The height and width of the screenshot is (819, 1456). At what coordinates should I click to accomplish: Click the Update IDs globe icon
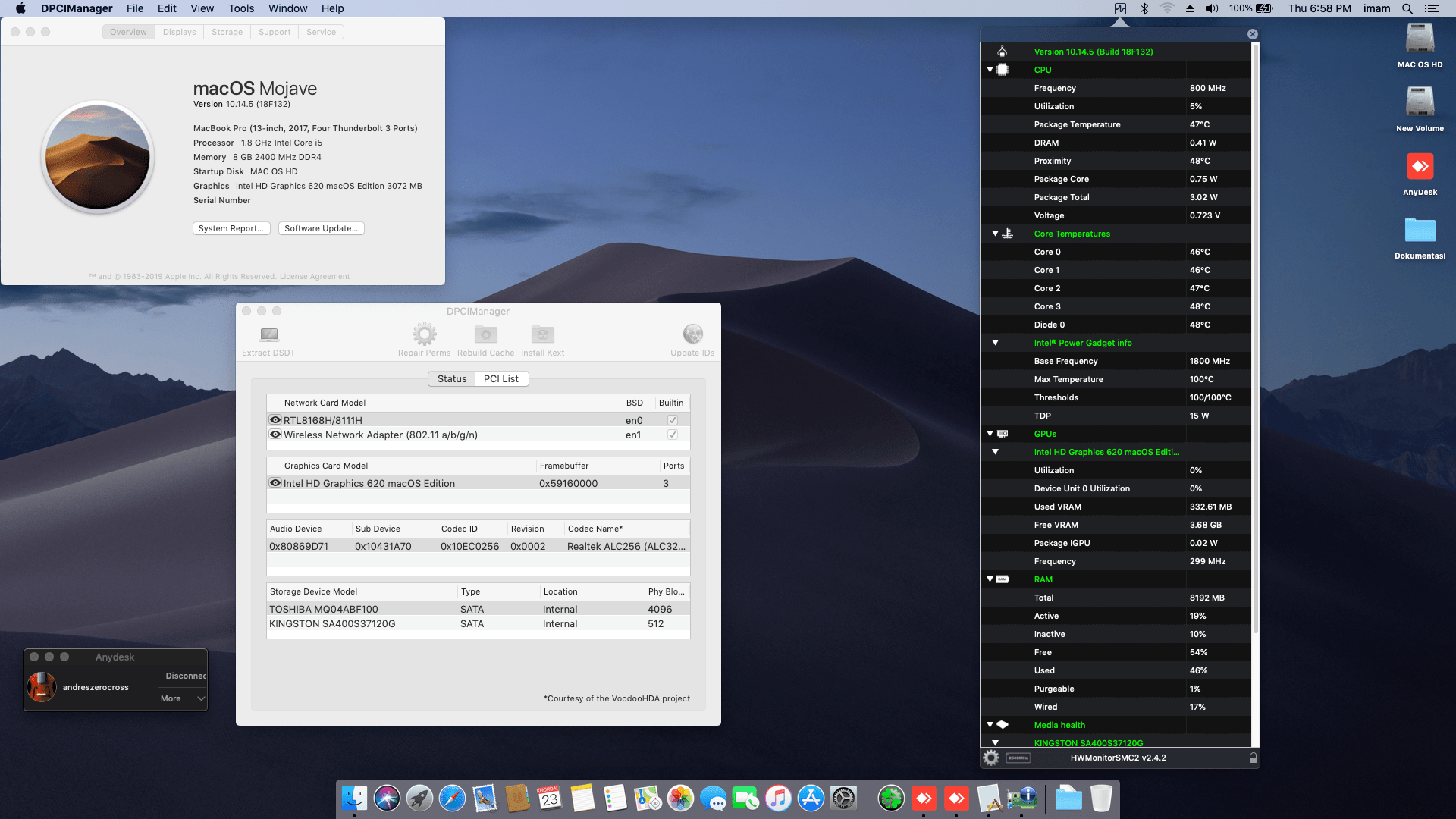point(692,334)
